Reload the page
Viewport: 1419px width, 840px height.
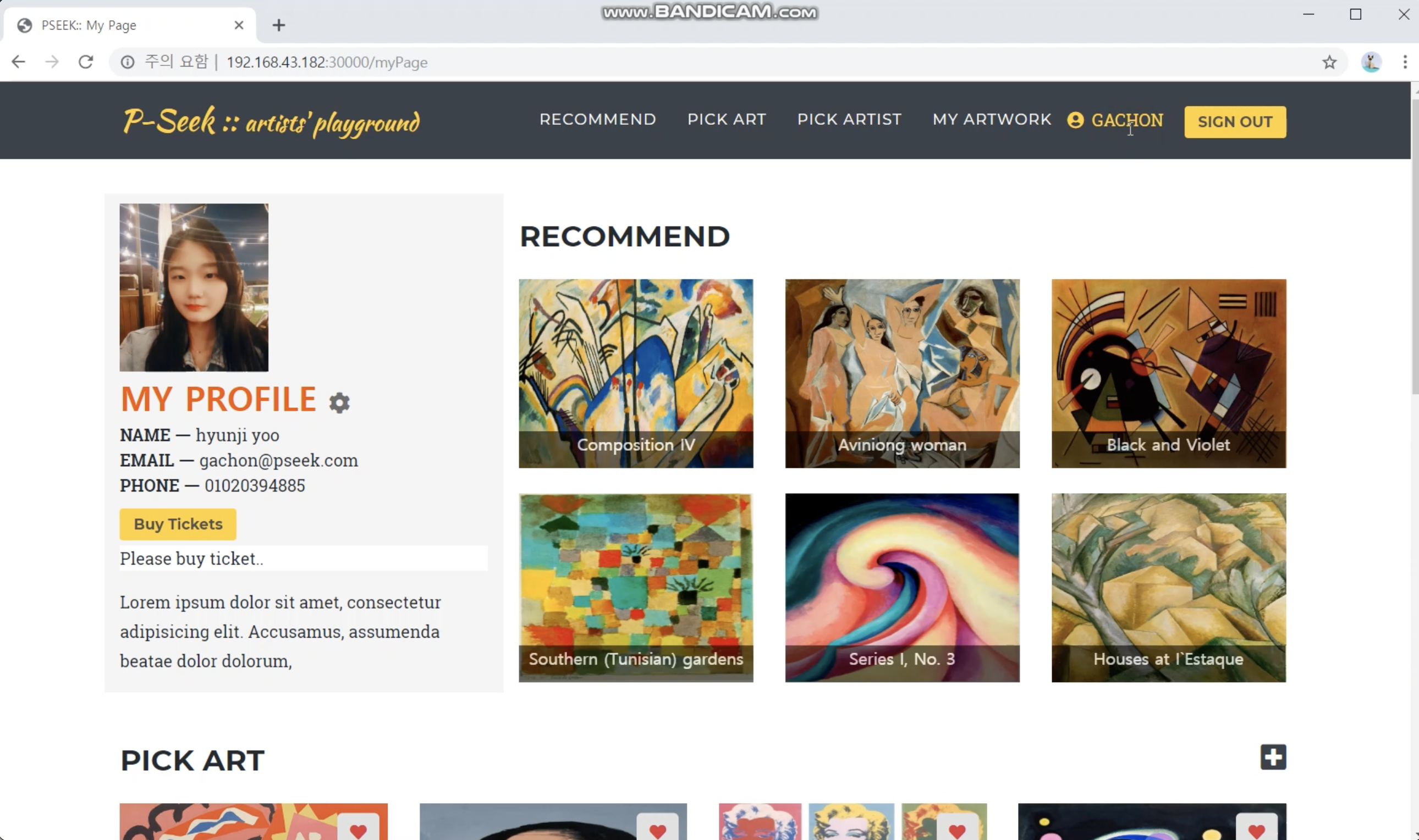pyautogui.click(x=85, y=62)
